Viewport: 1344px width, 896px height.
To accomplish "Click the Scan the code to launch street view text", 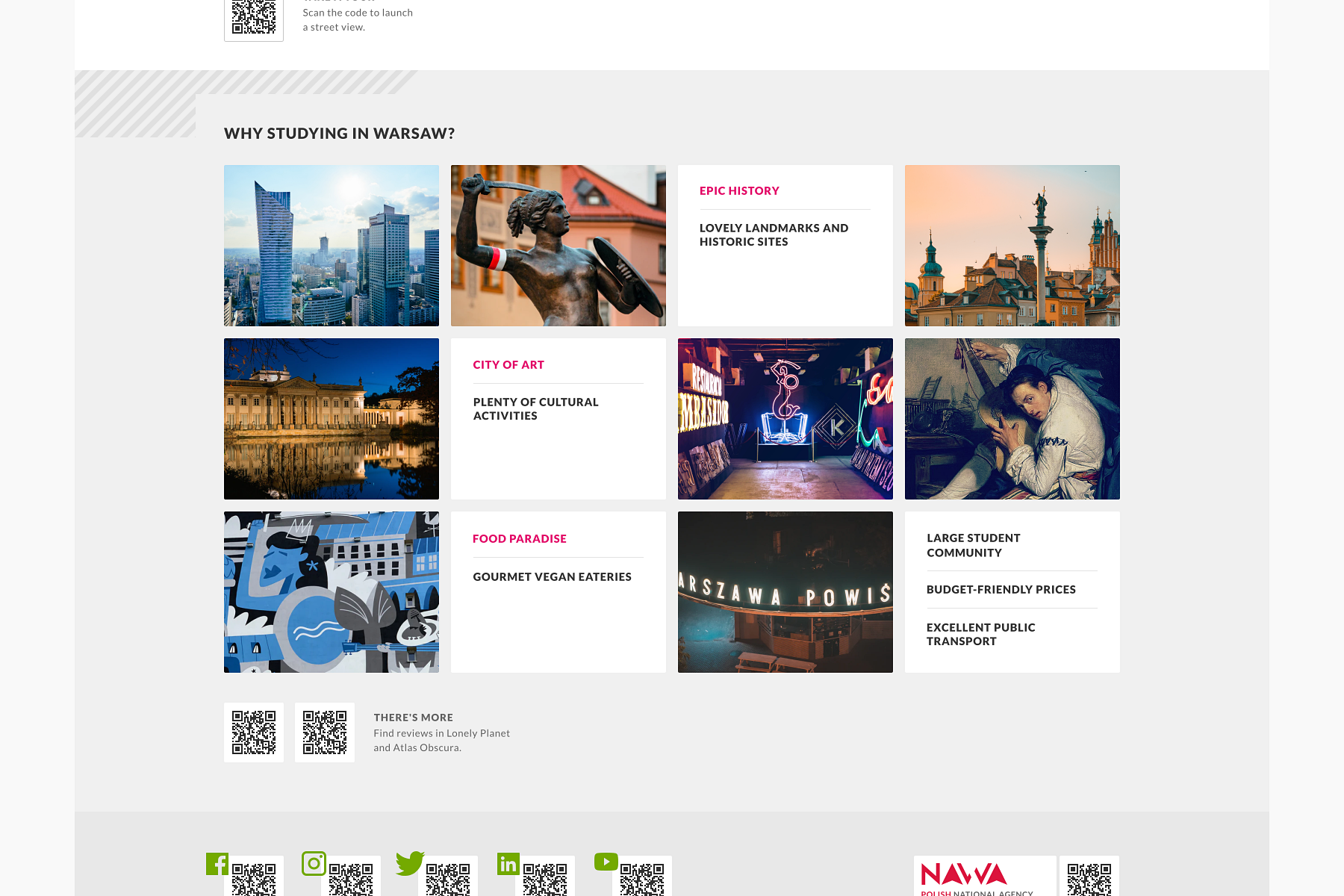I will 358,20.
